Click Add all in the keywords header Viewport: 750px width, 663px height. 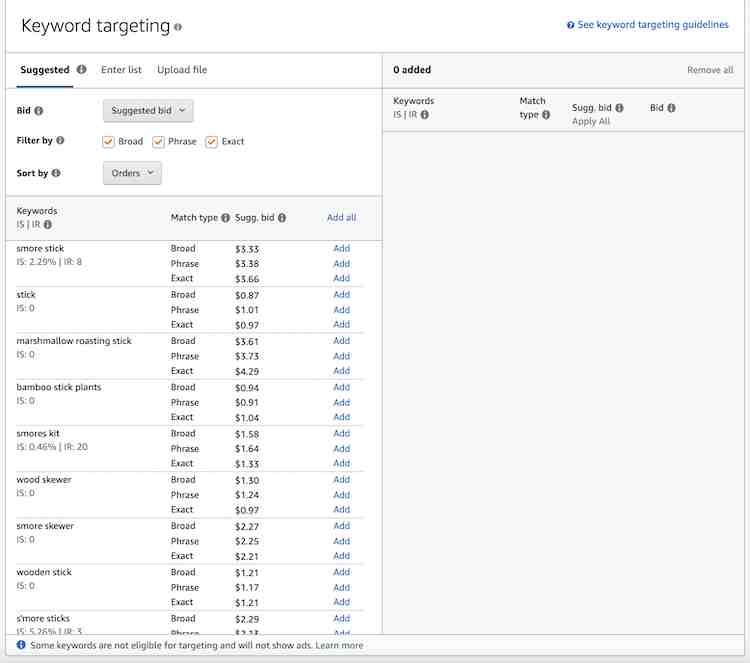coord(342,217)
